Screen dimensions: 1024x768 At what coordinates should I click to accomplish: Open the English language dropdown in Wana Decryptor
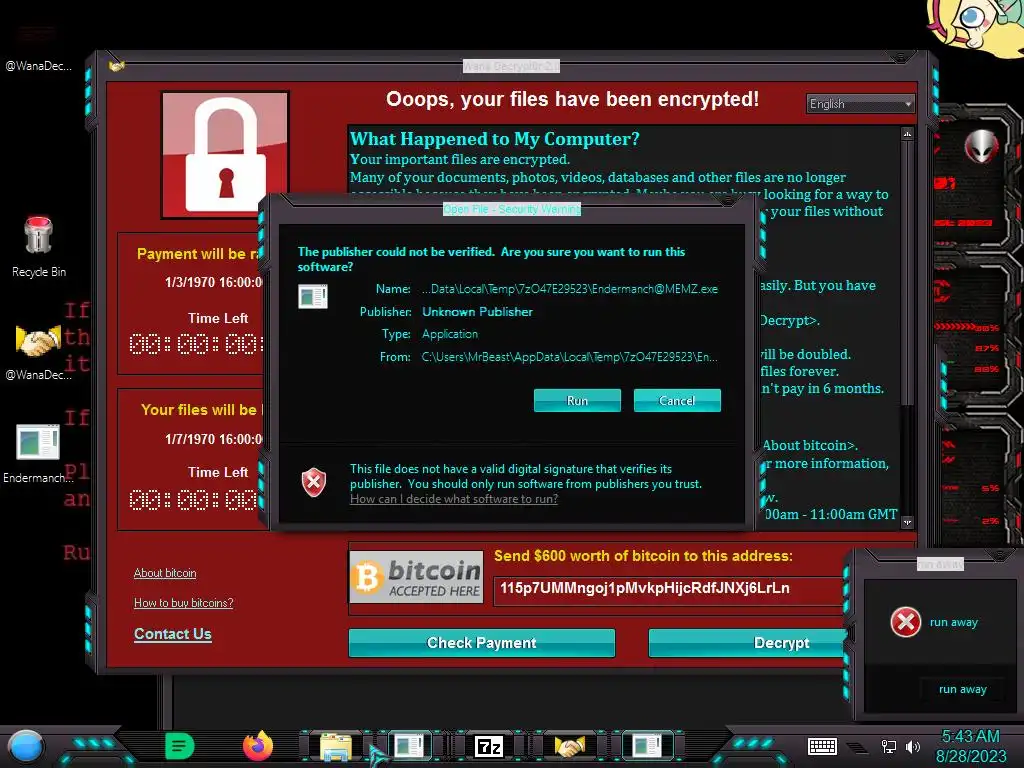coord(860,104)
